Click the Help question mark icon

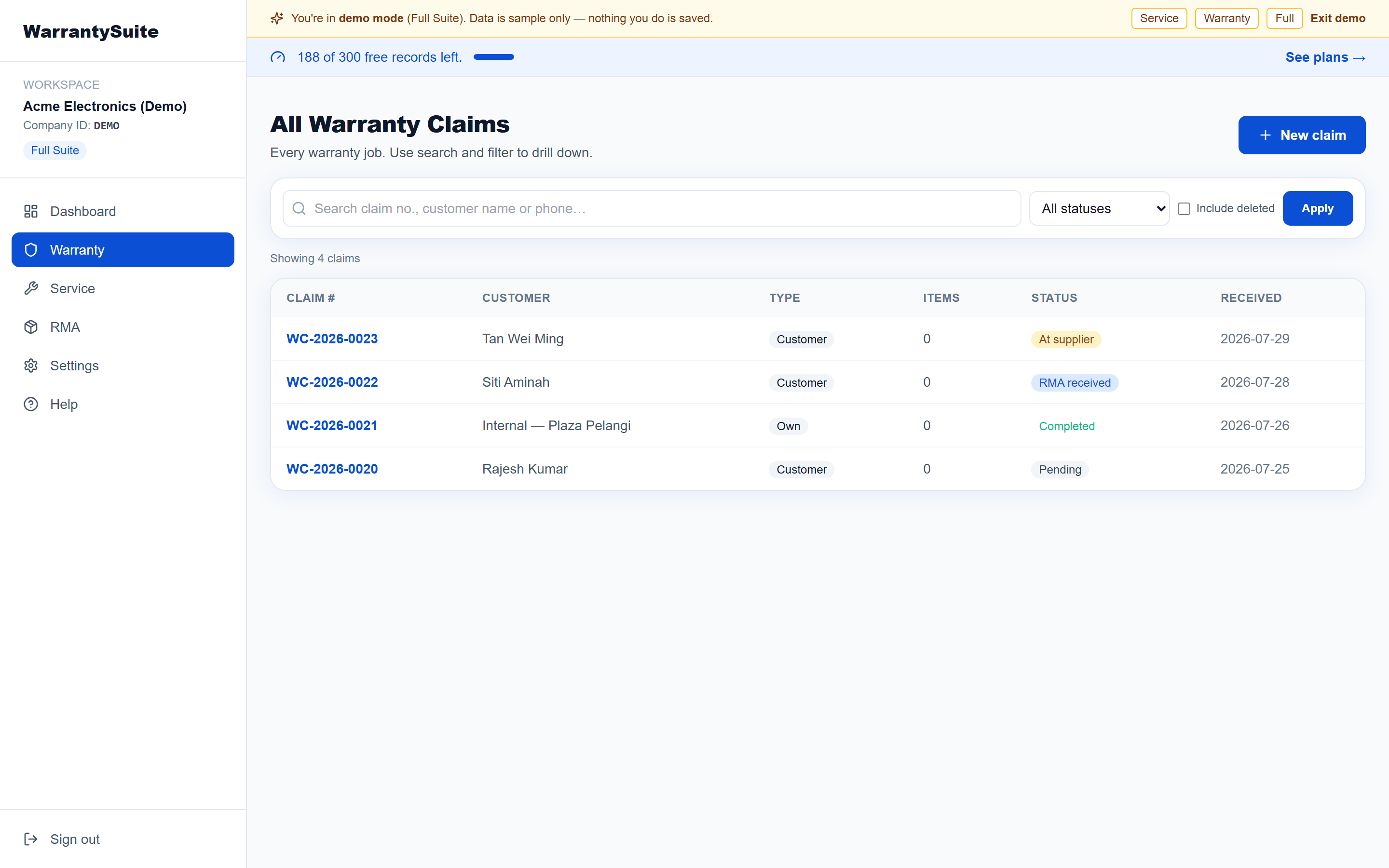31,404
